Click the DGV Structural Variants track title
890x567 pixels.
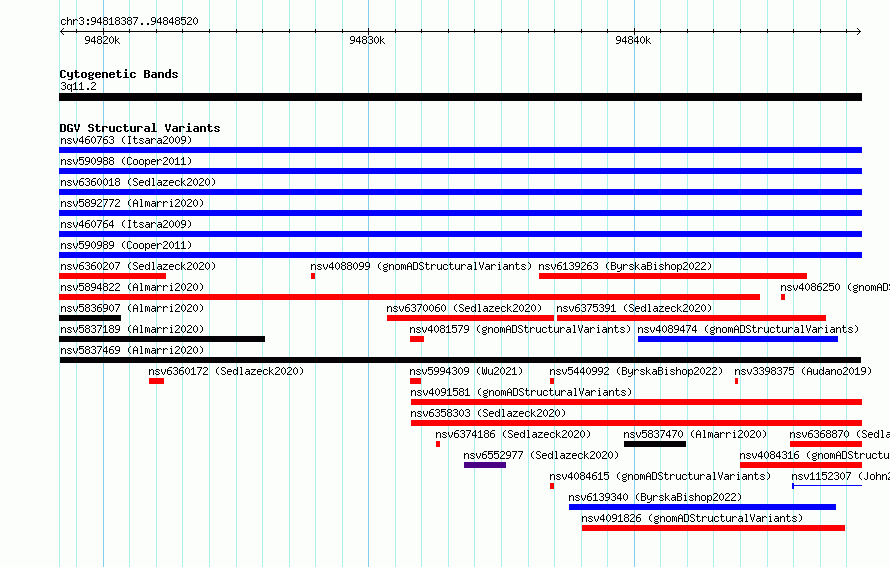pos(140,128)
